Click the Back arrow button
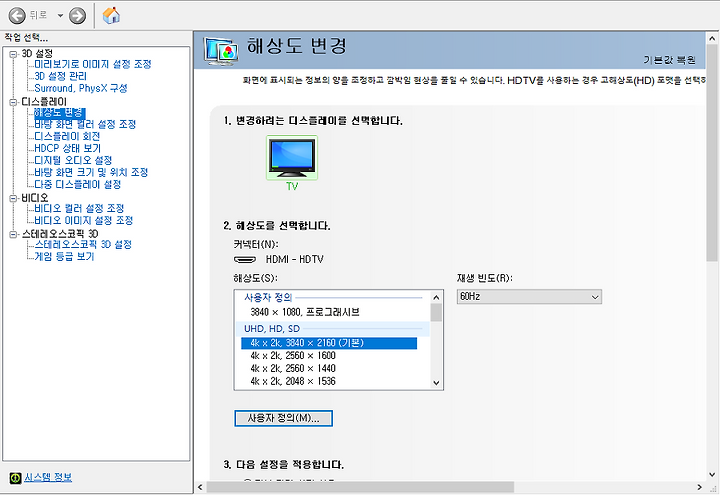Image resolution: width=720 pixels, height=495 pixels. tap(17, 16)
